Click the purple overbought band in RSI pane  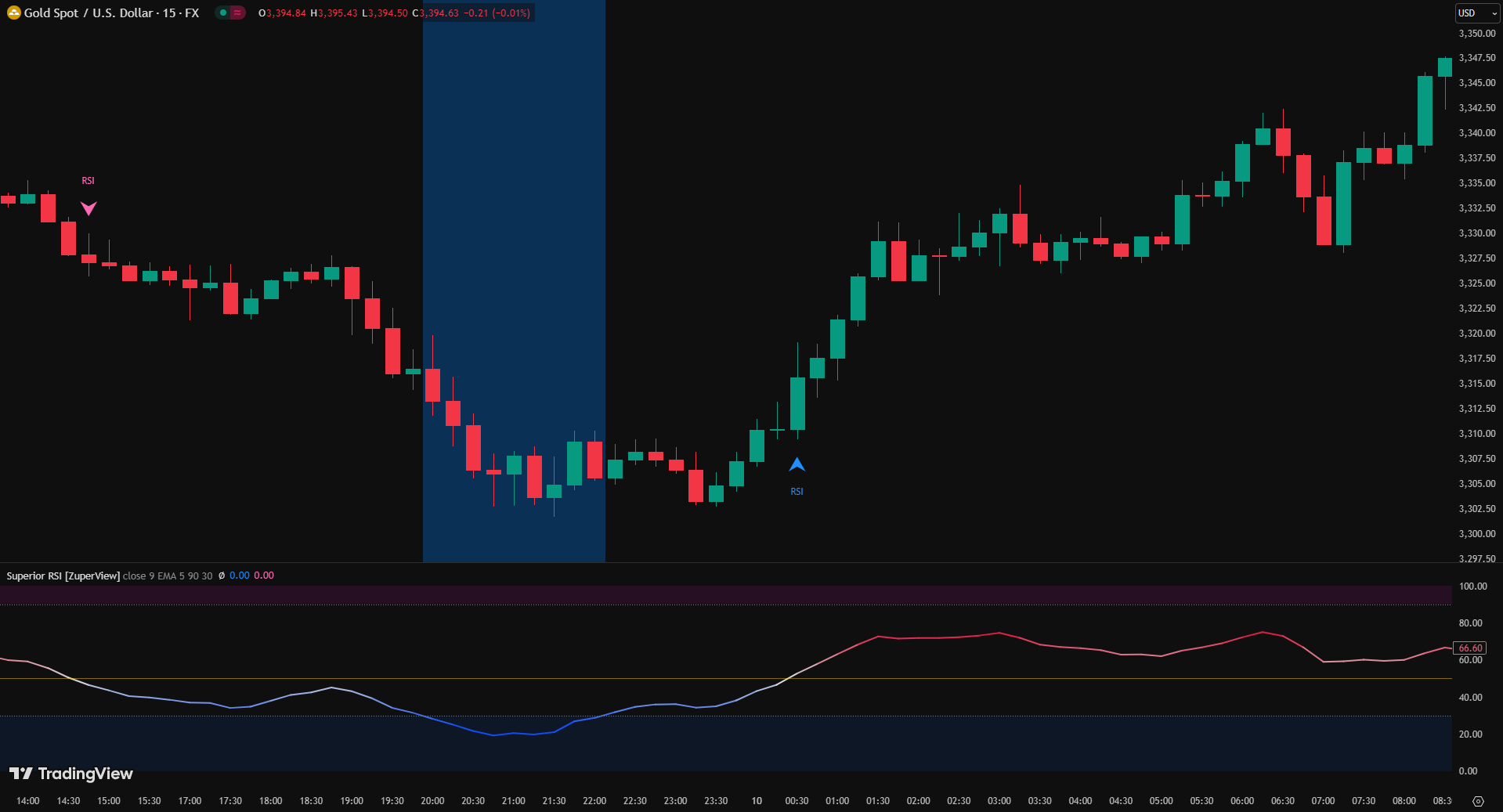pos(705,595)
